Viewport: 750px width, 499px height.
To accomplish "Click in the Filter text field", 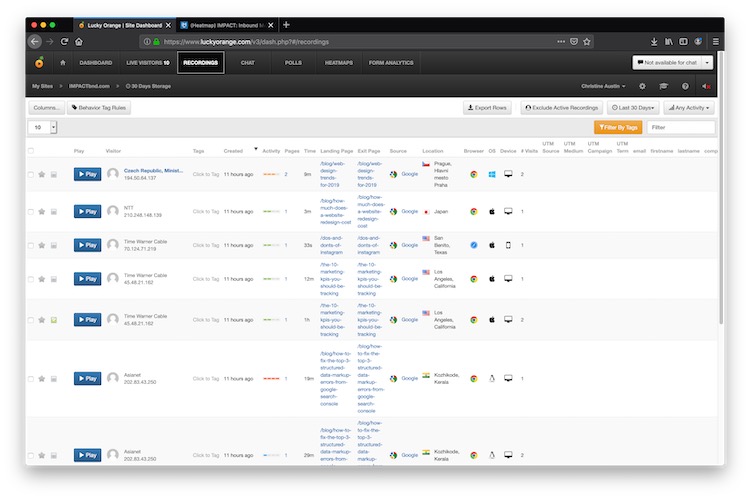I will coord(681,127).
